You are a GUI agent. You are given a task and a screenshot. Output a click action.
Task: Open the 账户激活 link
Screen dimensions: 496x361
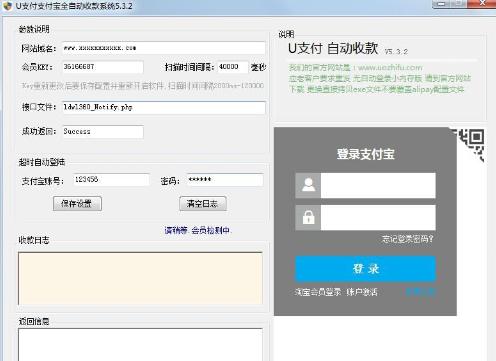pyautogui.click(x=362, y=292)
